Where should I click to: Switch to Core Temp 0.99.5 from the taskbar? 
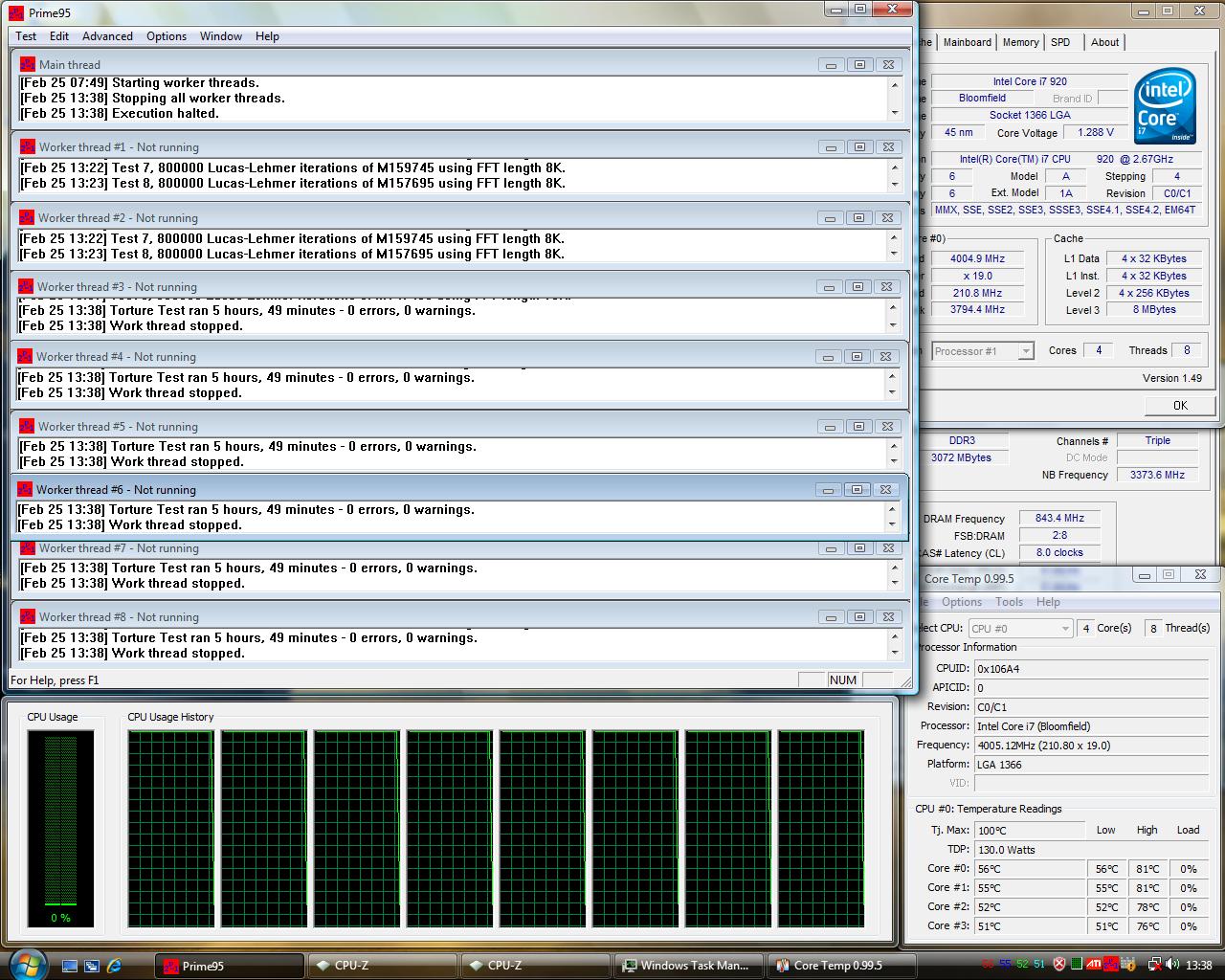[843, 966]
